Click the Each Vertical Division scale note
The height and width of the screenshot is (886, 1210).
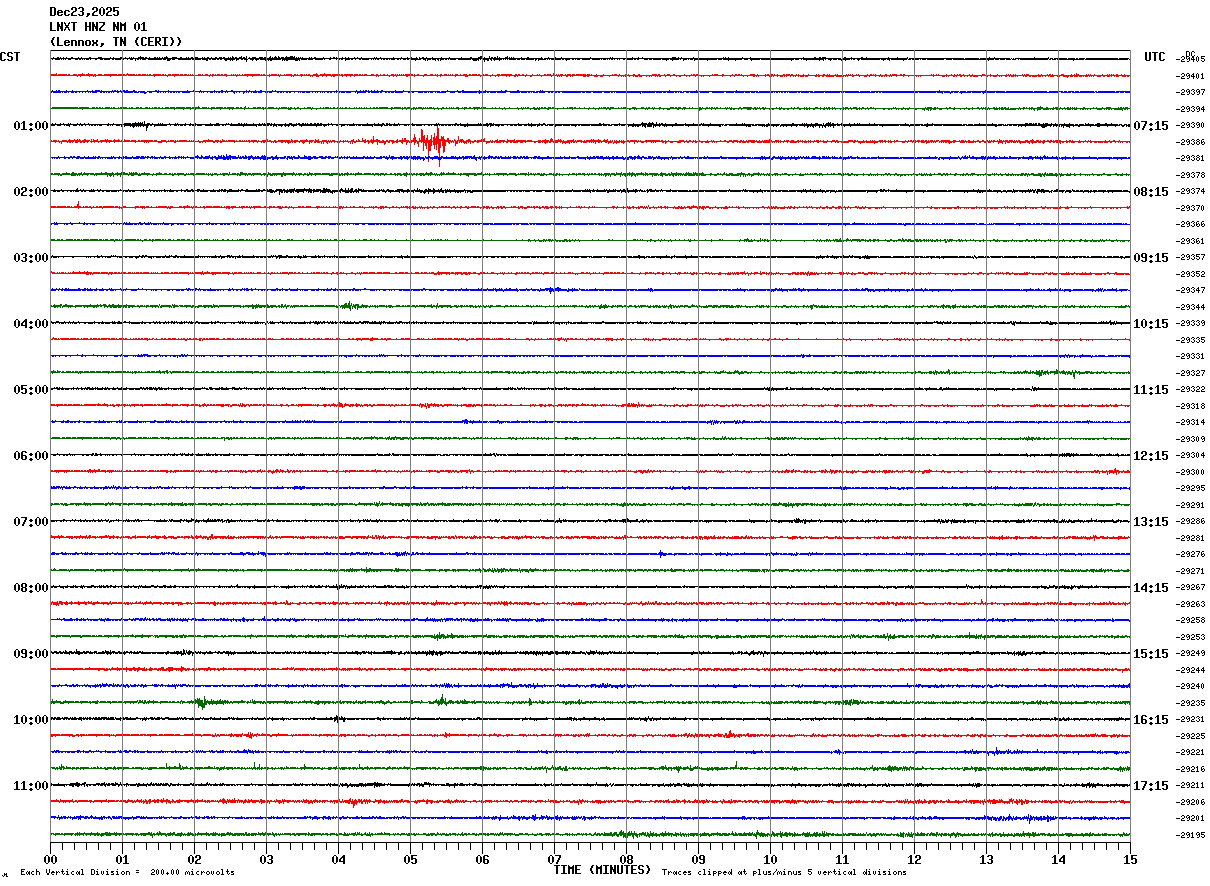click(127, 873)
